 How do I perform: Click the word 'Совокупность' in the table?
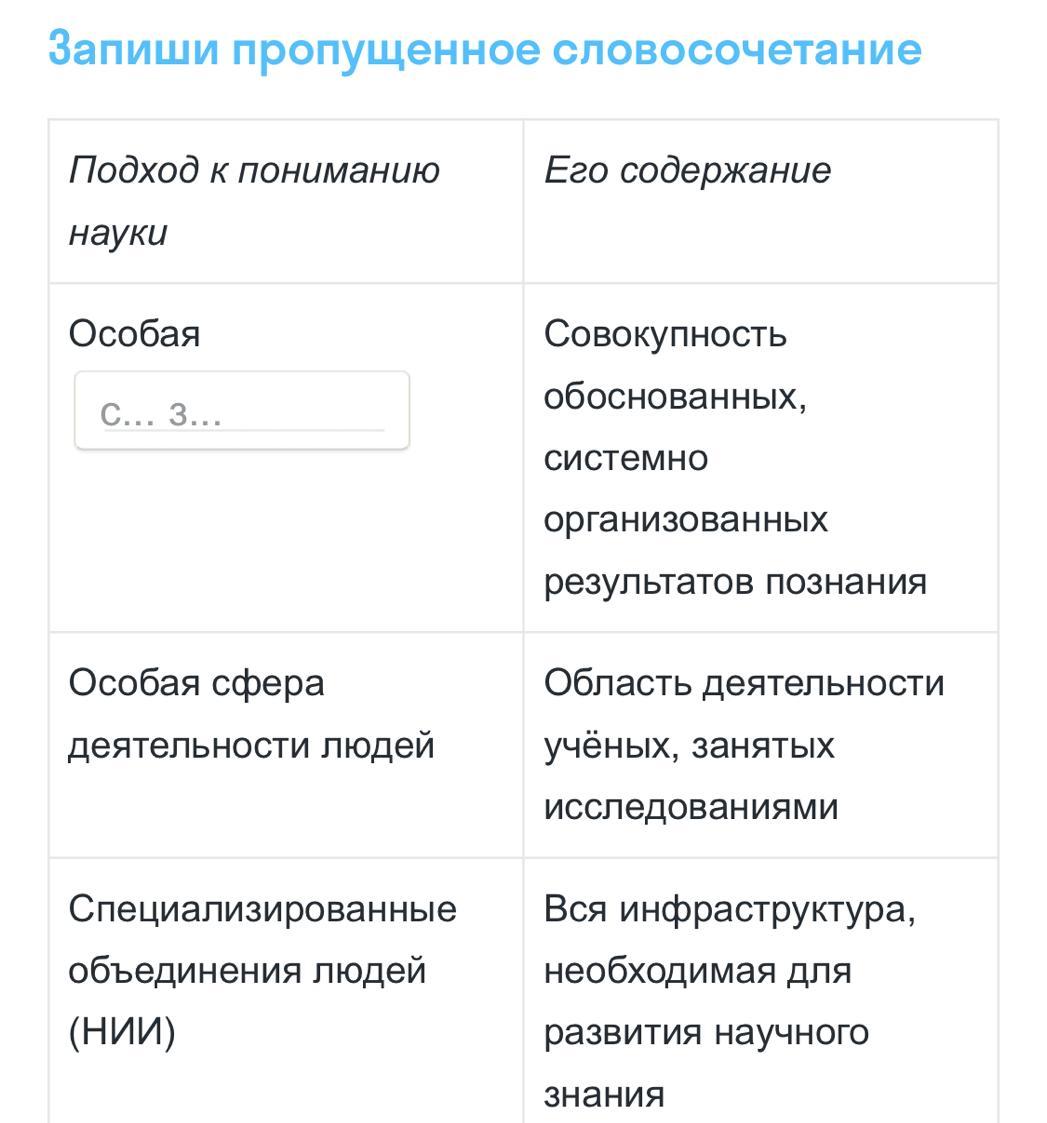(665, 334)
